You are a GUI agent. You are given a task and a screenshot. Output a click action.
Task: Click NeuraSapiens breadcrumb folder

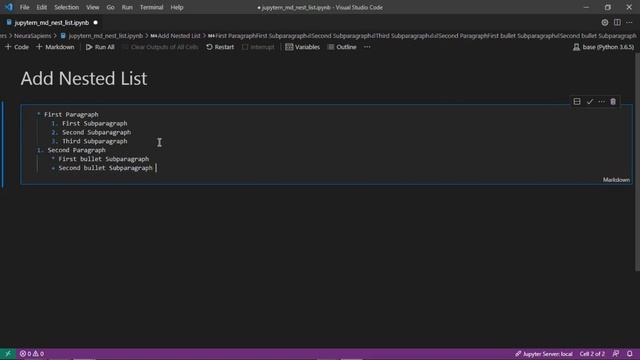click(32, 36)
